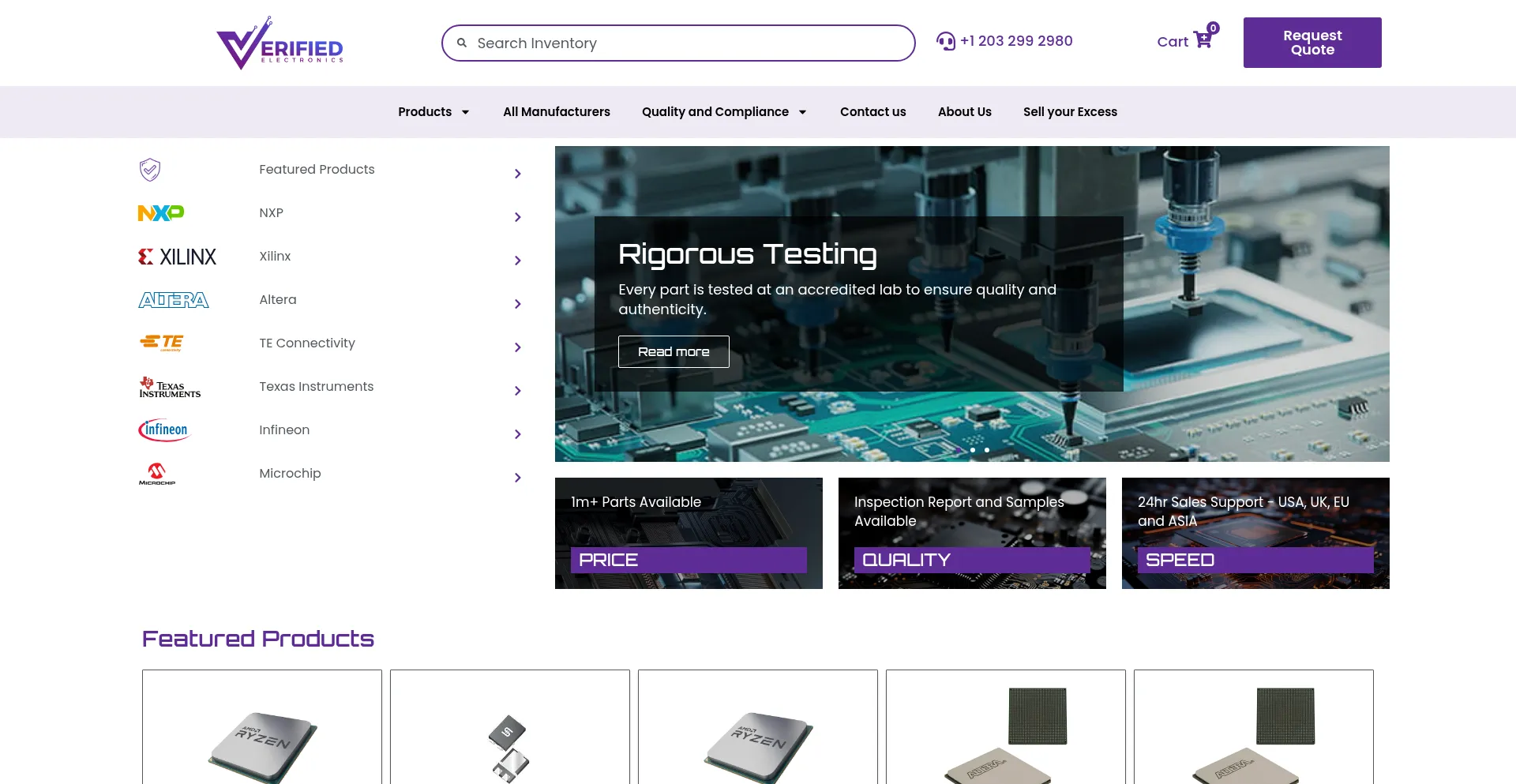Click the Verified Electronics logo
Image resolution: width=1516 pixels, height=784 pixels.
coord(280,43)
